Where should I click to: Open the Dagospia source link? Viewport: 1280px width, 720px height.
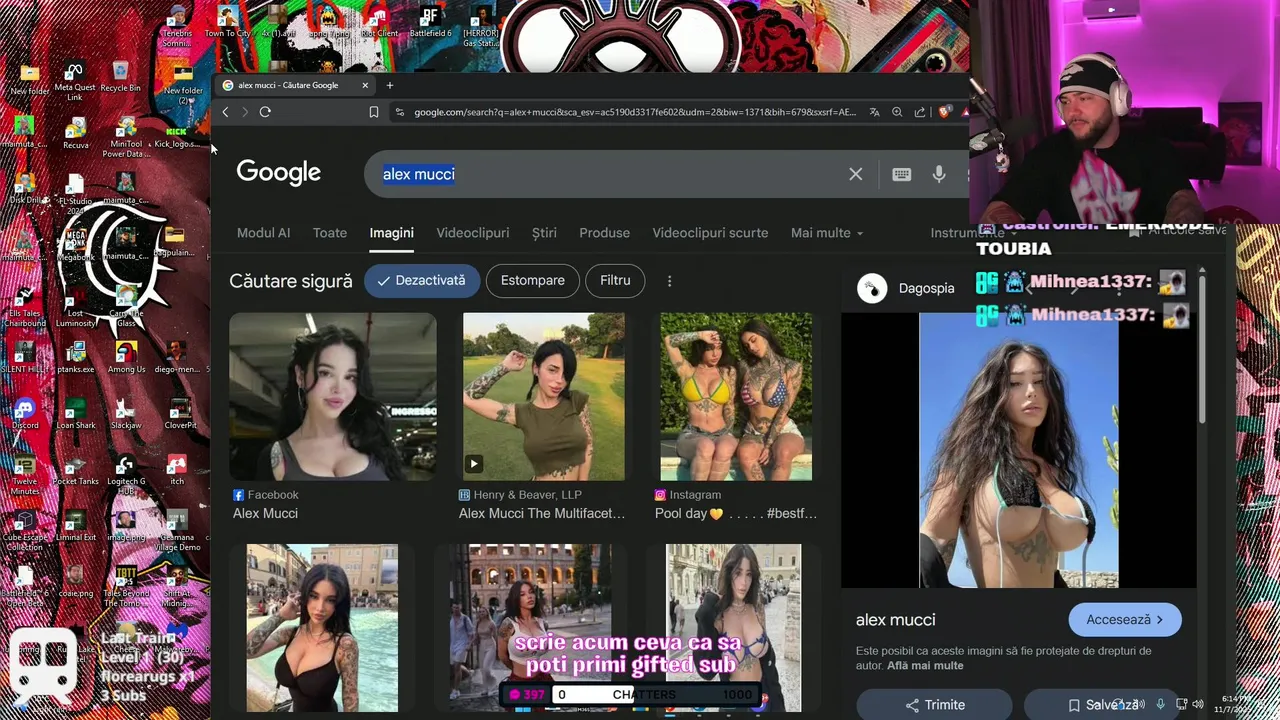click(x=906, y=288)
